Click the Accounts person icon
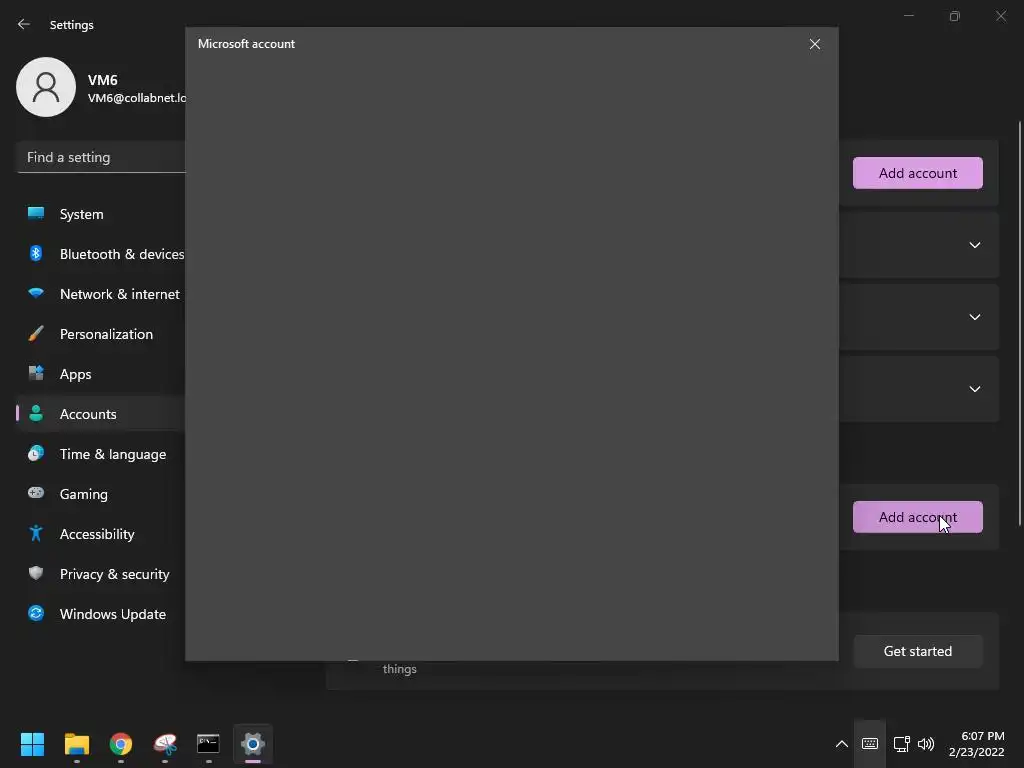 36,413
